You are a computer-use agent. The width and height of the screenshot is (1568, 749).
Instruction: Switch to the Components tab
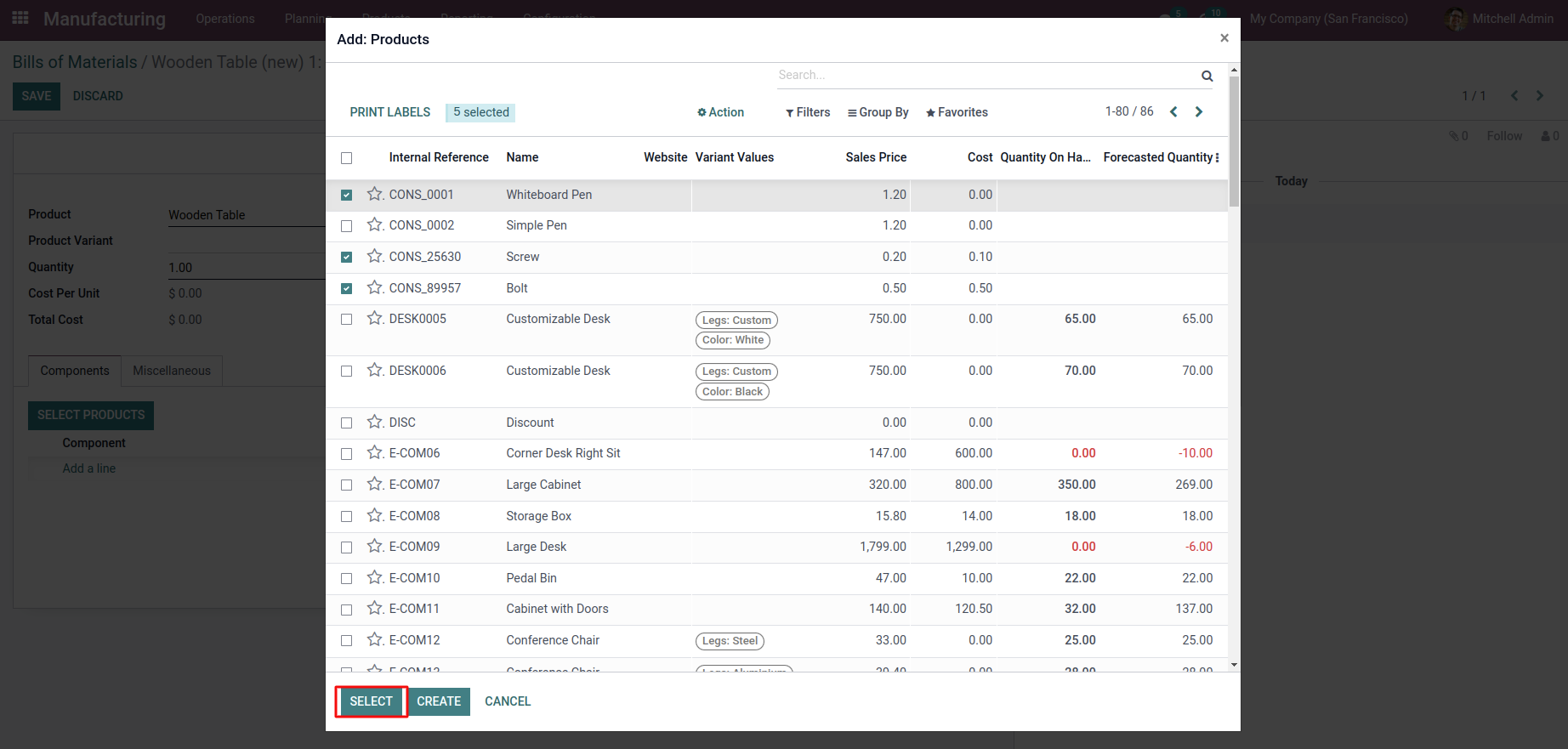75,371
